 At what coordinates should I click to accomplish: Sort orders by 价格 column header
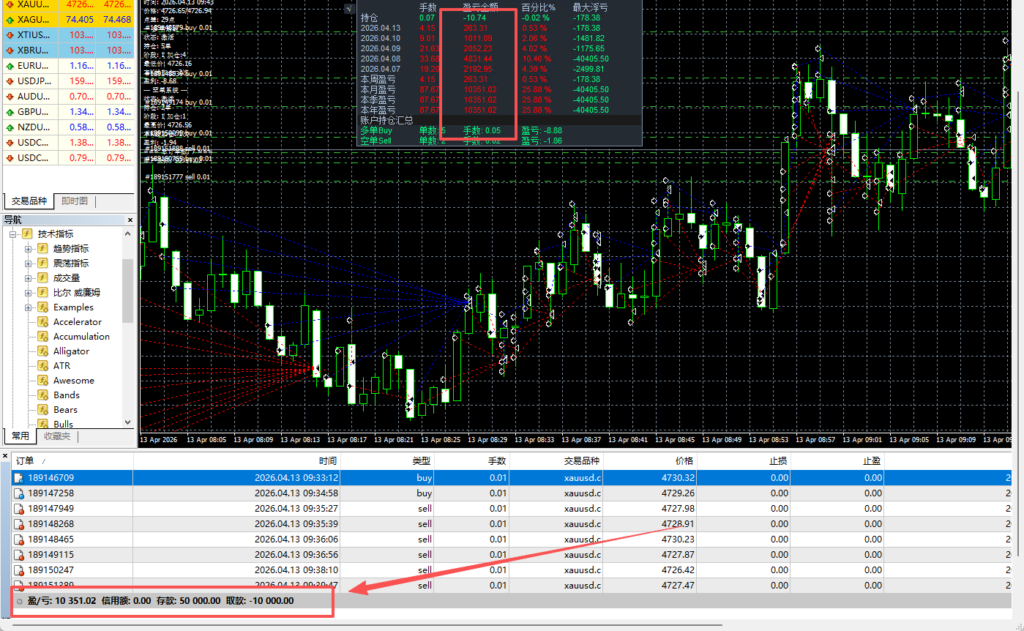(x=684, y=461)
